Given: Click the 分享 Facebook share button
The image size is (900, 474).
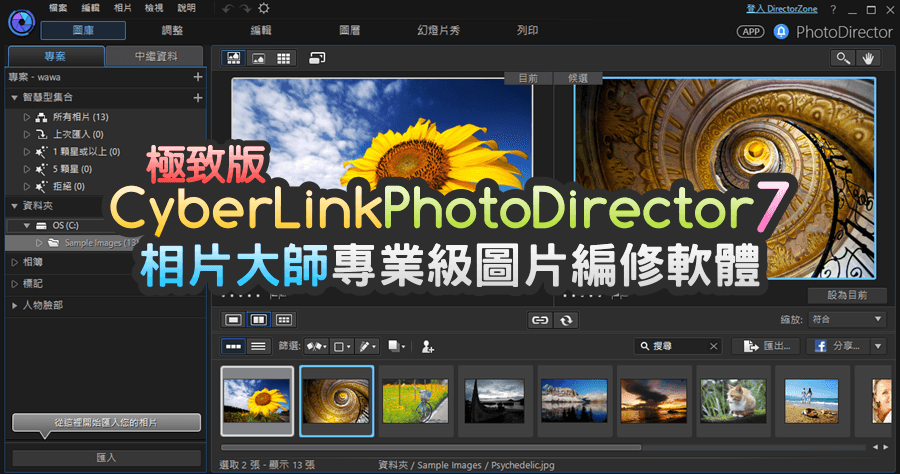Looking at the screenshot, I should click(x=839, y=346).
